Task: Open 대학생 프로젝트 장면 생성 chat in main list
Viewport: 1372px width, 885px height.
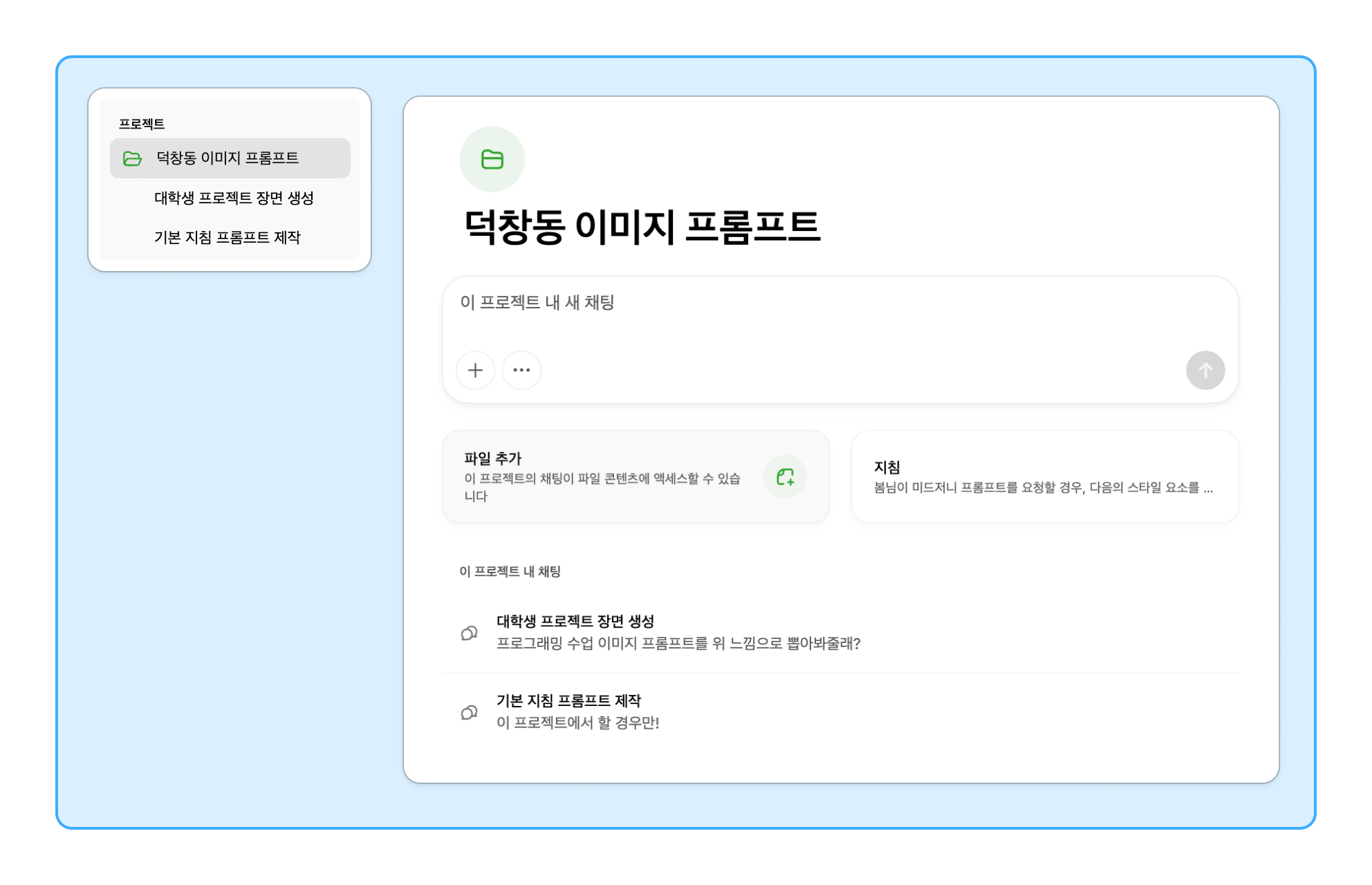Action: (575, 622)
